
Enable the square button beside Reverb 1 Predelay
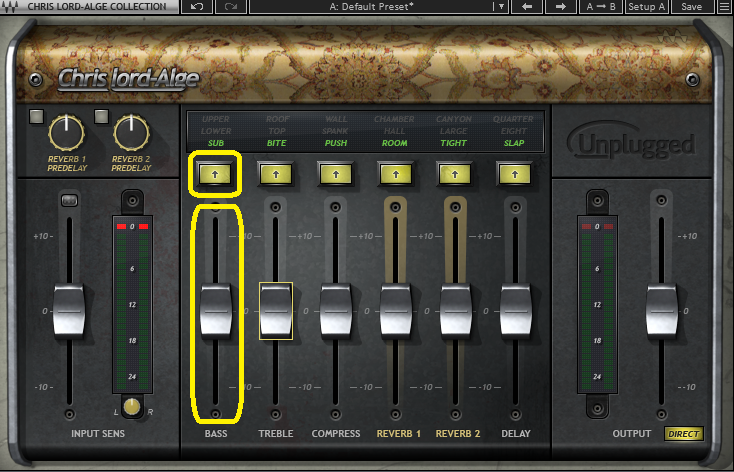coord(37,117)
